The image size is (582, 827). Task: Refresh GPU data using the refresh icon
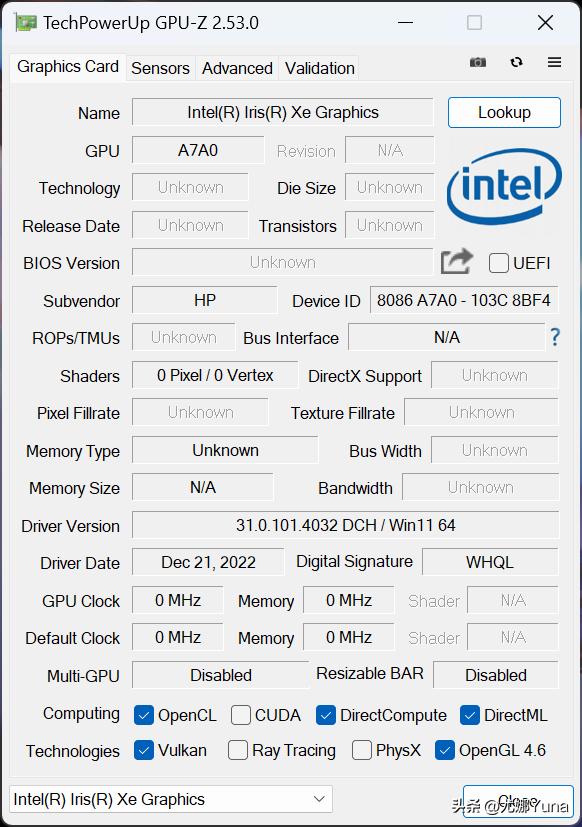click(516, 62)
